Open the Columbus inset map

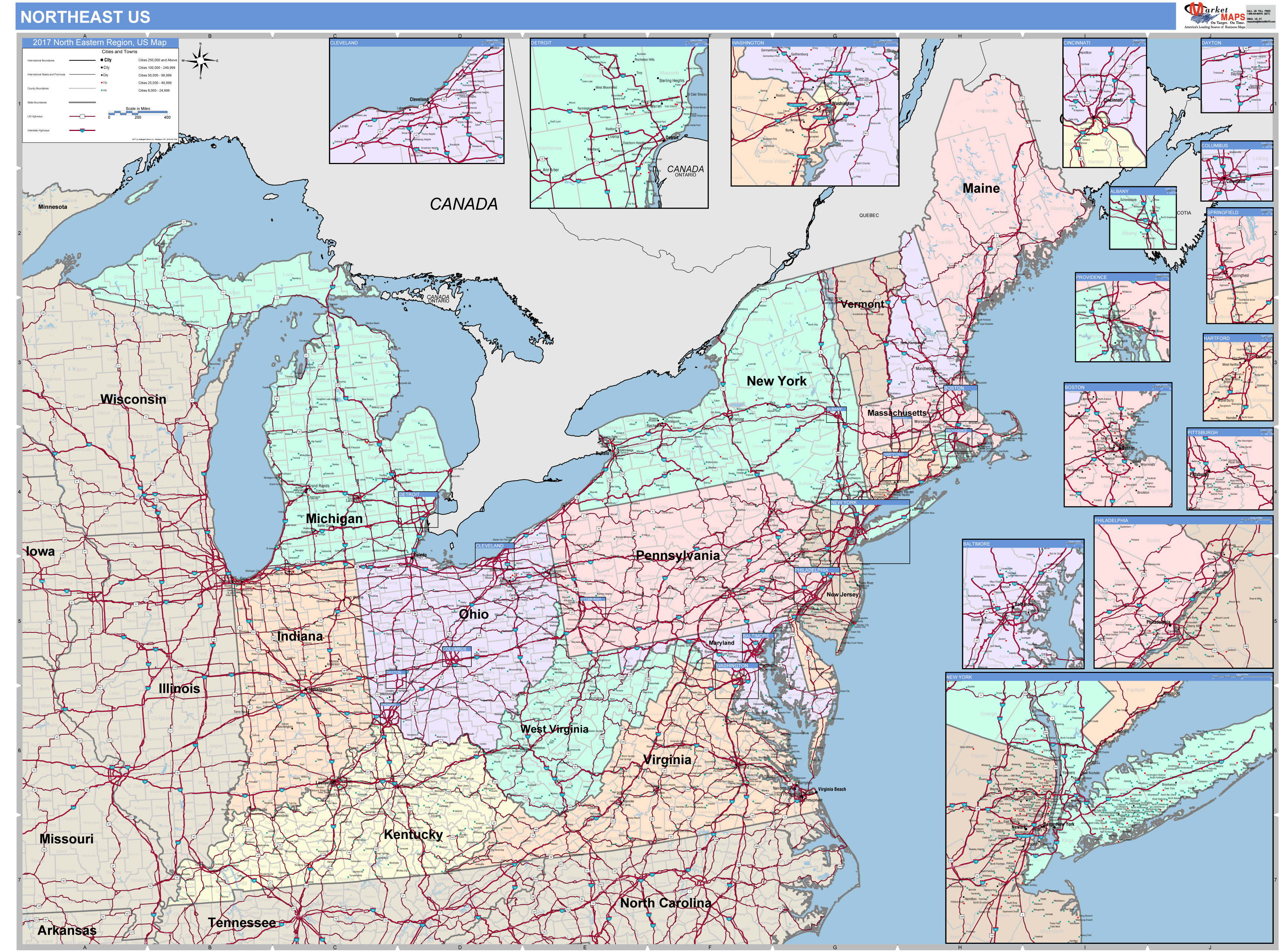pos(1237,172)
